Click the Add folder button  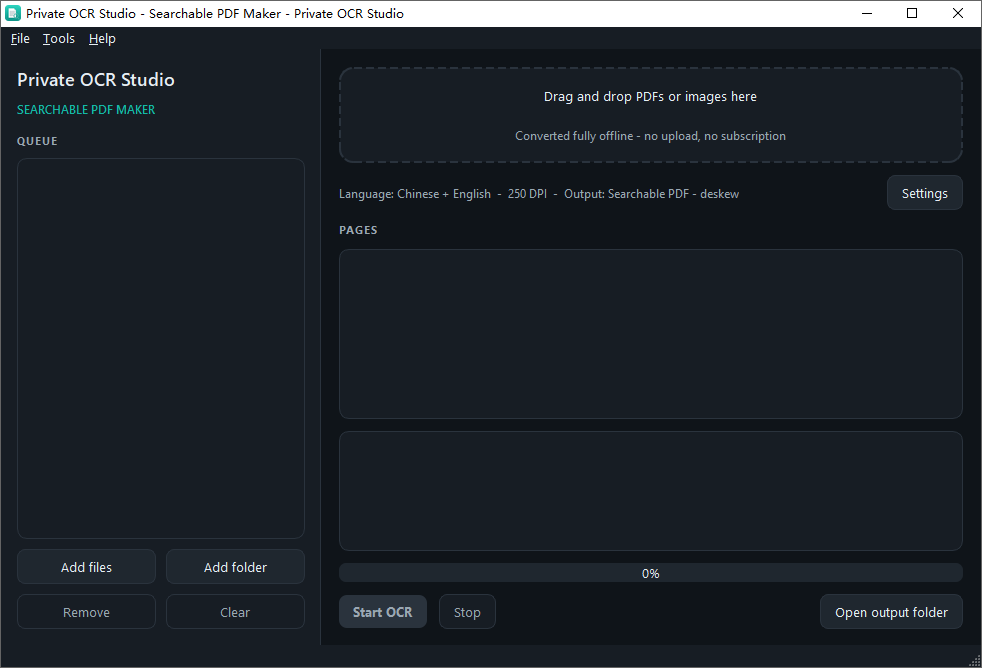[235, 567]
